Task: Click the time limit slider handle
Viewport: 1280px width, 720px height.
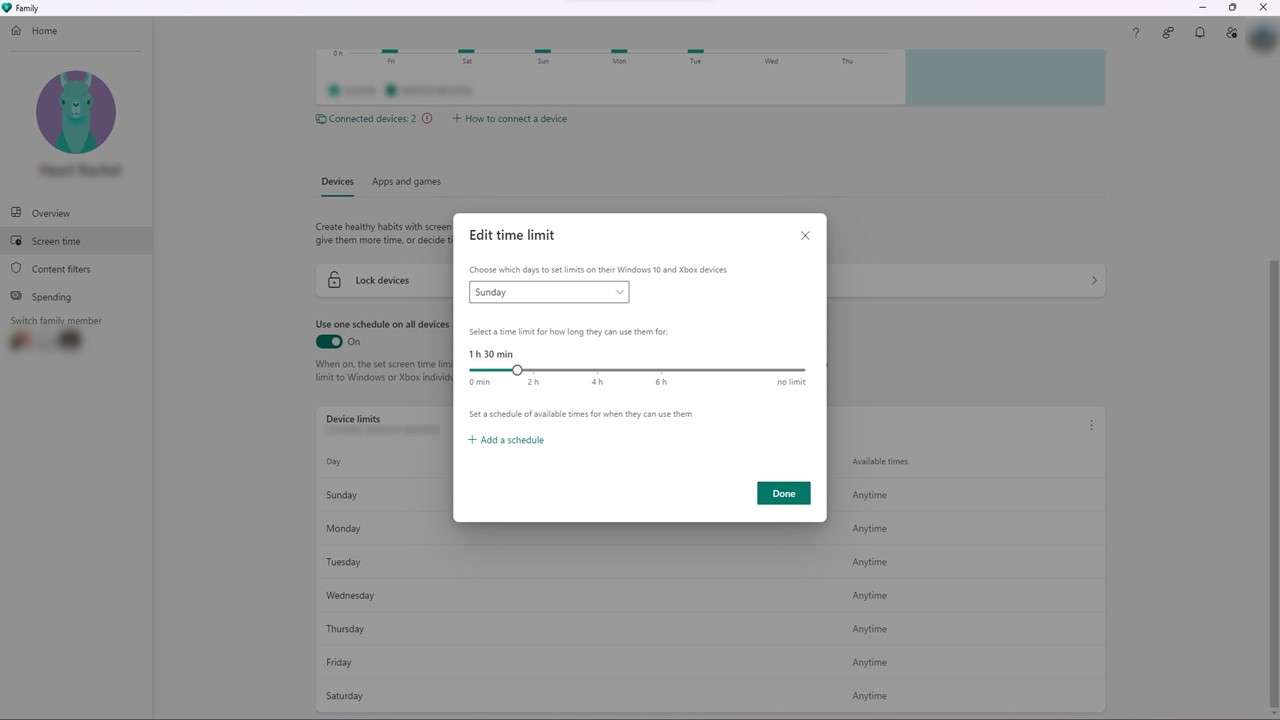Action: pyautogui.click(x=517, y=370)
